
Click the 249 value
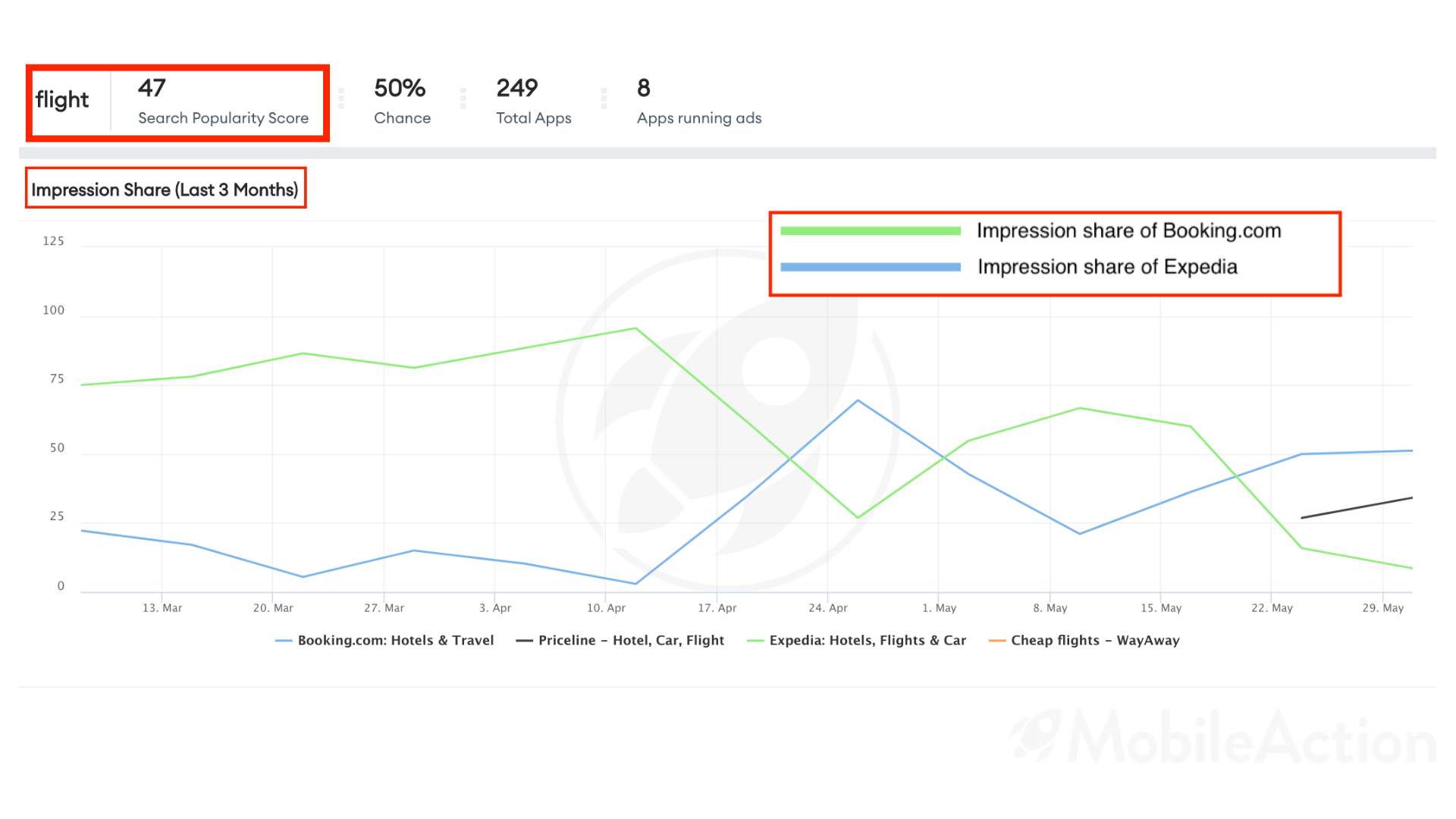517,88
